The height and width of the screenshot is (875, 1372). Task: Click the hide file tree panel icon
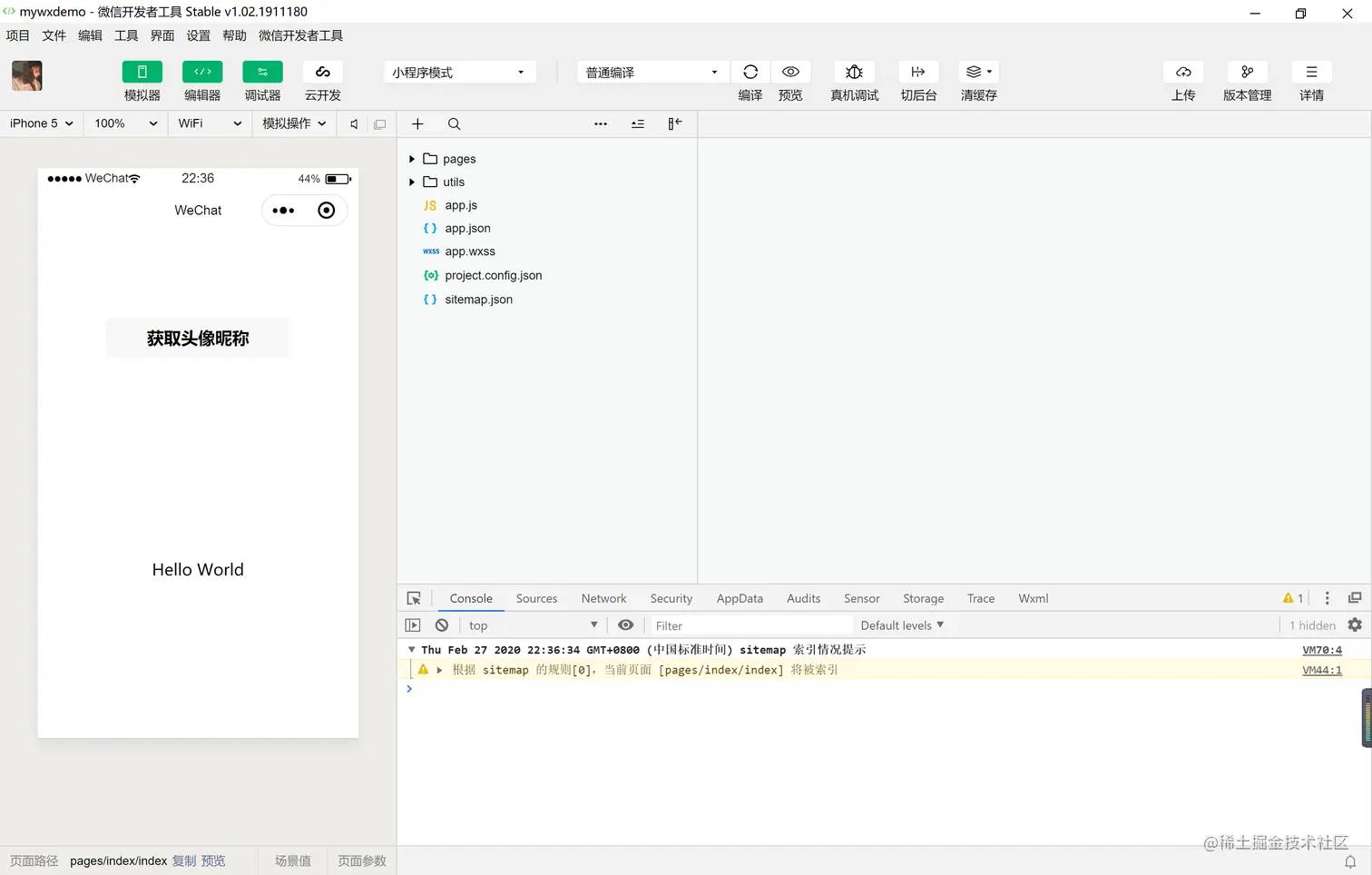coord(675,124)
